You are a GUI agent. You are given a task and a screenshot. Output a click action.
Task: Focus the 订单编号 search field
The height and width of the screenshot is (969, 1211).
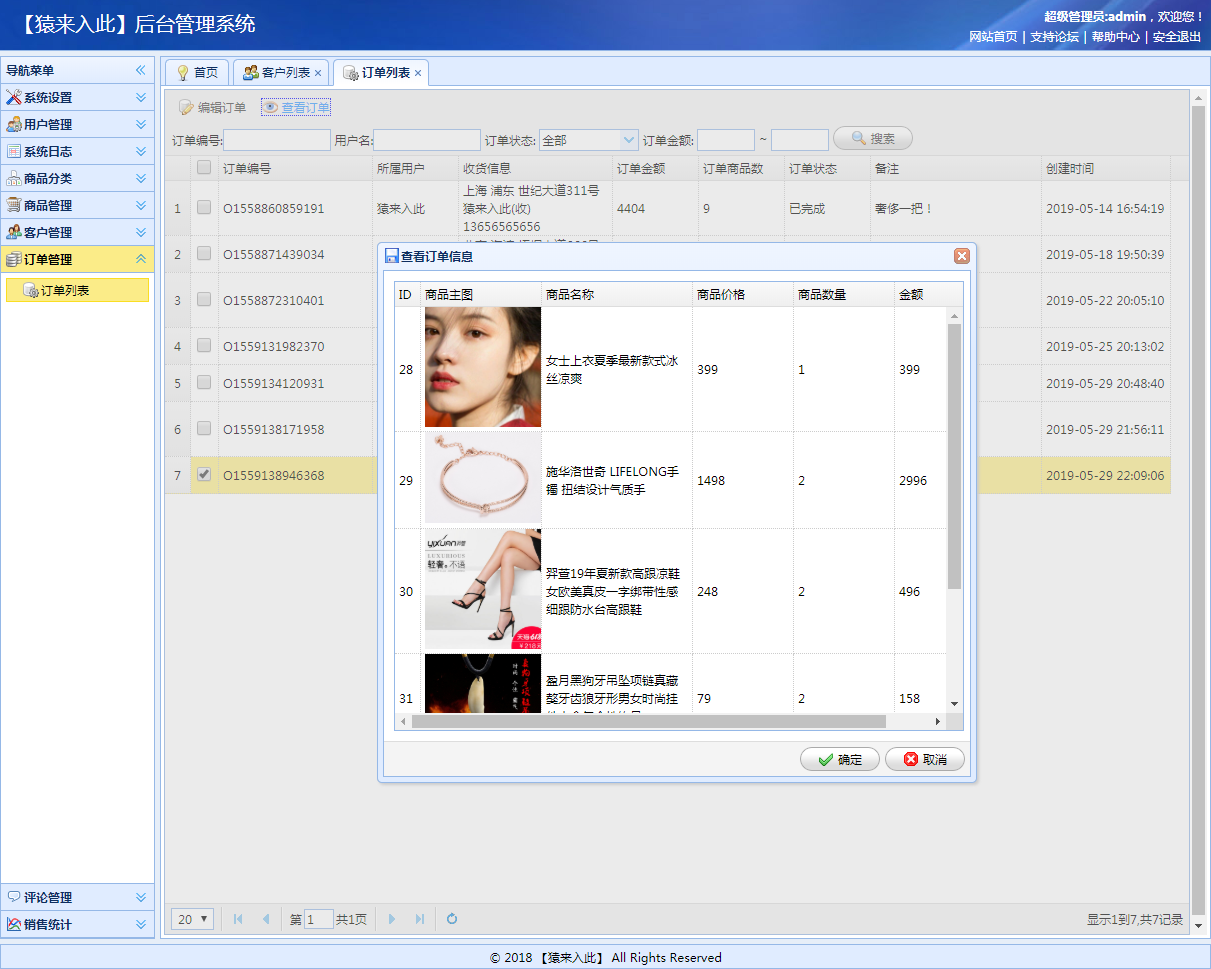277,140
